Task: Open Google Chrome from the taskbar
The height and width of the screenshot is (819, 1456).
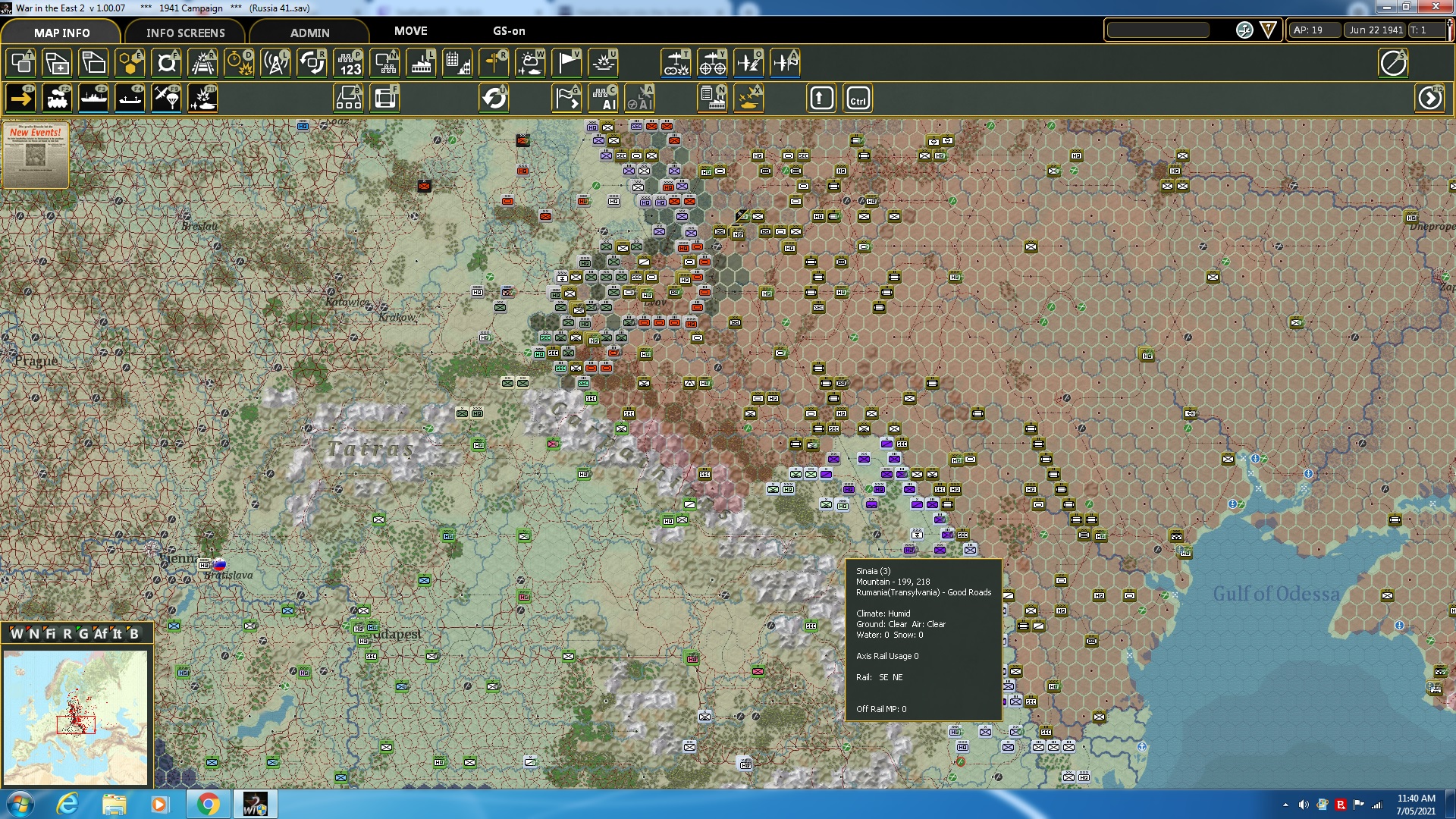Action: tap(208, 804)
